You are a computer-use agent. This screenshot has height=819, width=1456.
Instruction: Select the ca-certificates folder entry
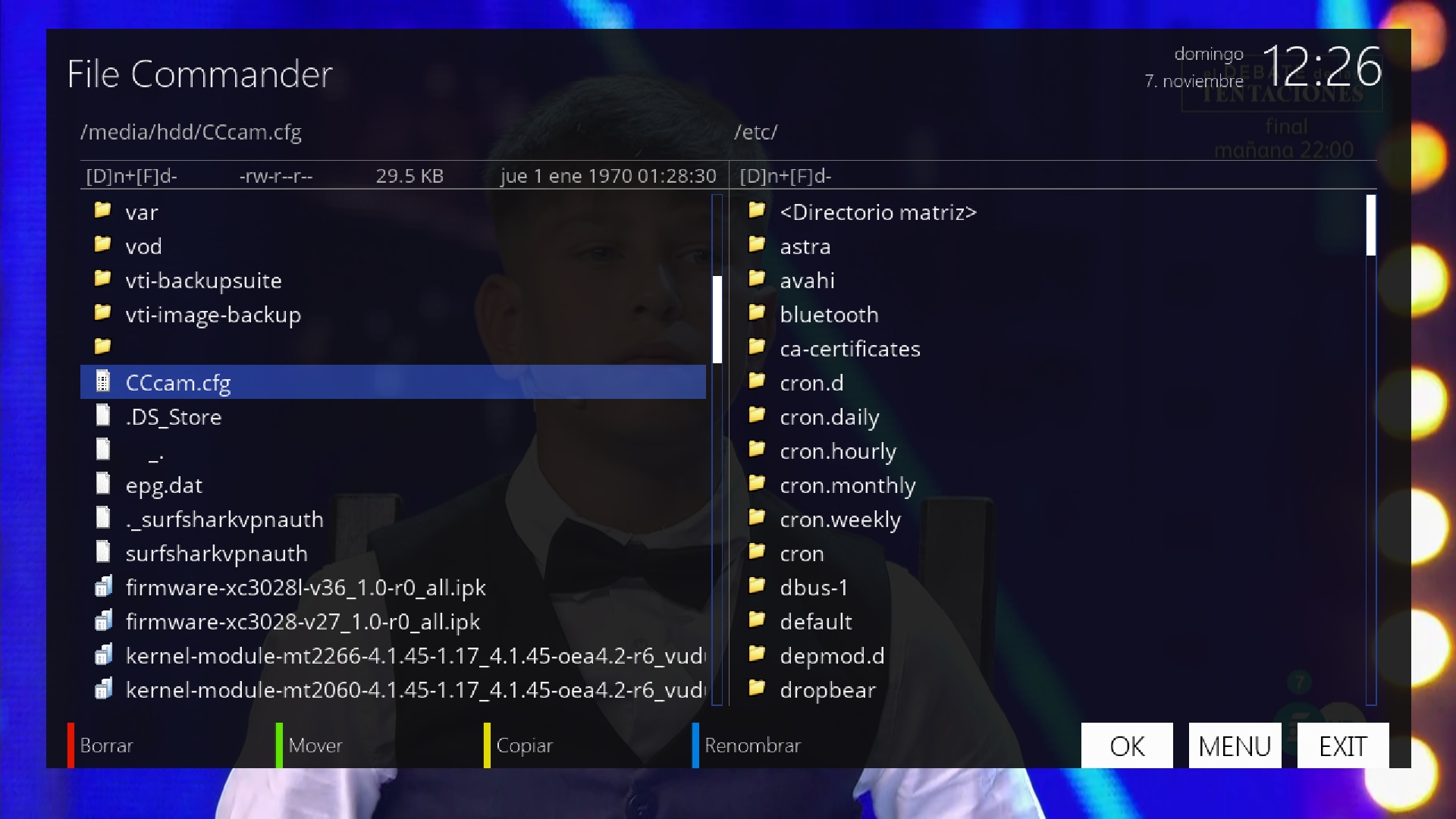point(849,349)
